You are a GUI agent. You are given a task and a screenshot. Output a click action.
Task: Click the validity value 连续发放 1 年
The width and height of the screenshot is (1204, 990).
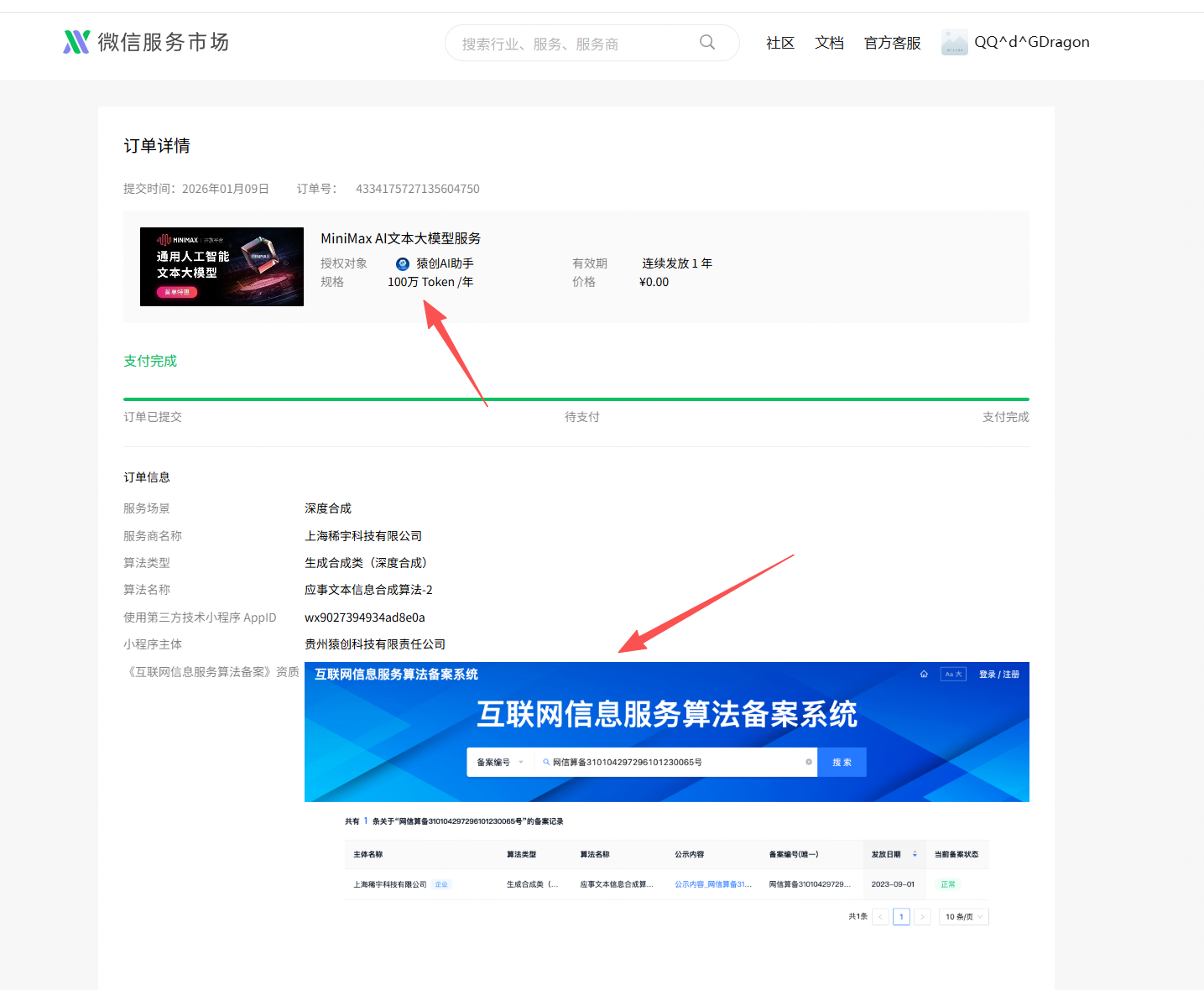coord(677,263)
